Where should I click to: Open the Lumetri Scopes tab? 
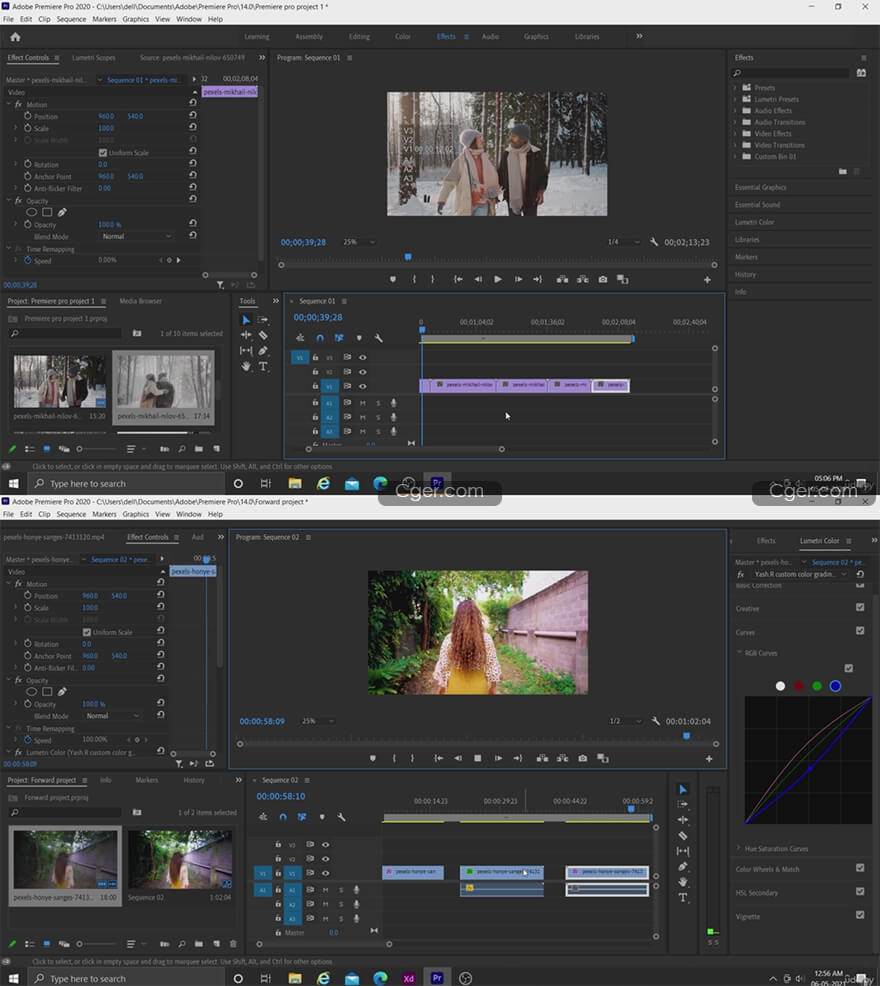click(x=94, y=58)
